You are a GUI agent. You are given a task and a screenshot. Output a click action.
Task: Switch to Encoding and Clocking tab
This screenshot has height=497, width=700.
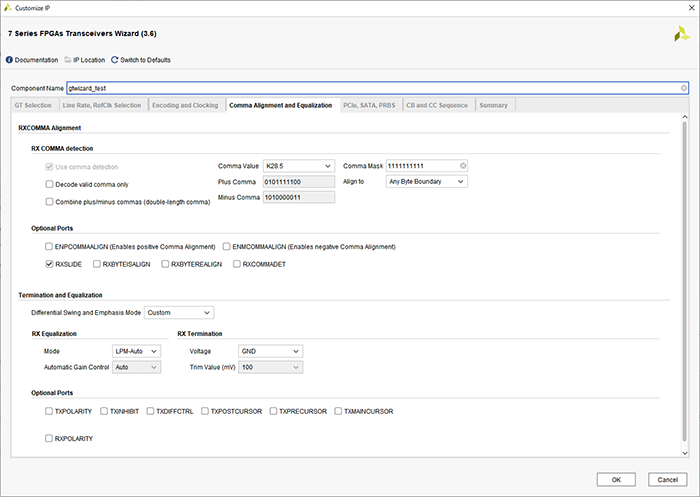[185, 105]
